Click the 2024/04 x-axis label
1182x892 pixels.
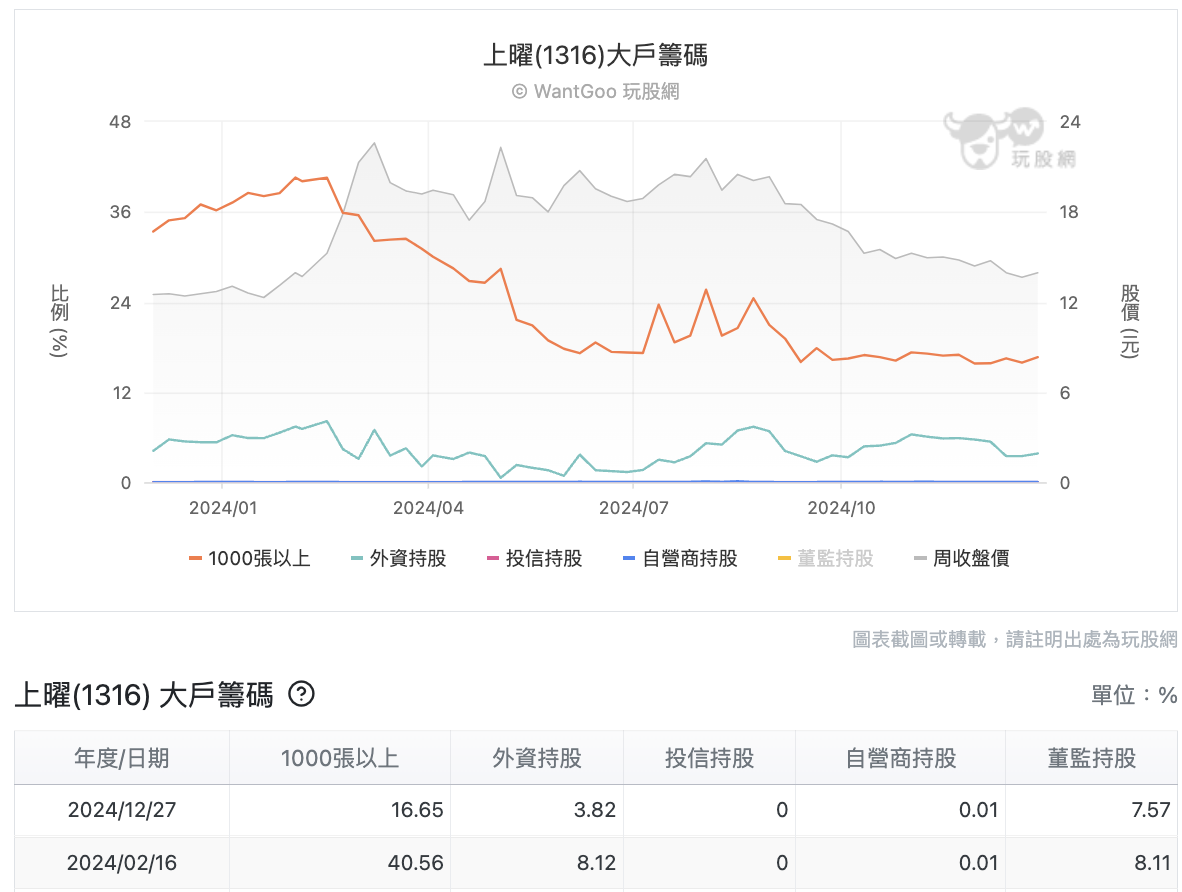(x=428, y=508)
